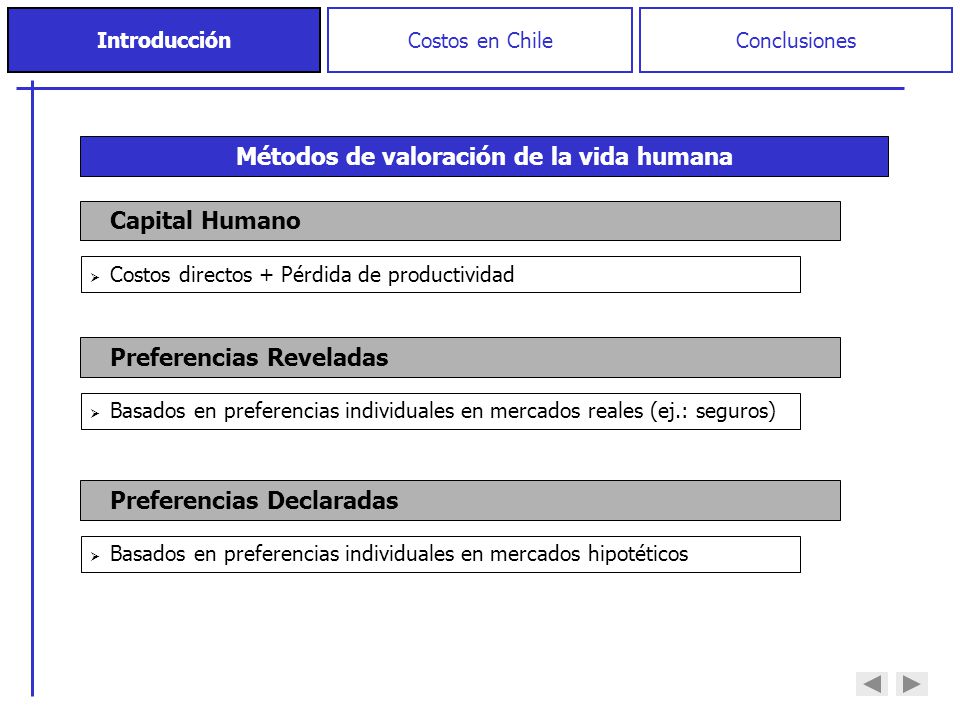Click the word Chile in the middle tab
This screenshot has height=720, width=960.
(x=530, y=40)
